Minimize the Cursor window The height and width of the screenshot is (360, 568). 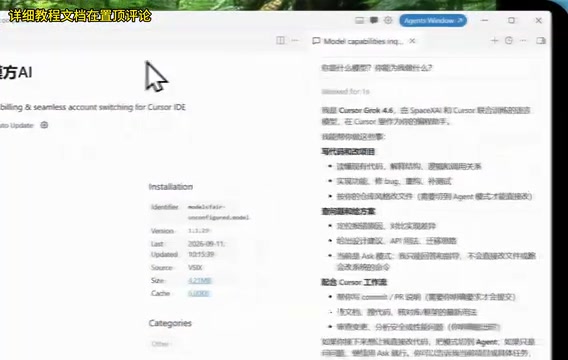tap(484, 20)
